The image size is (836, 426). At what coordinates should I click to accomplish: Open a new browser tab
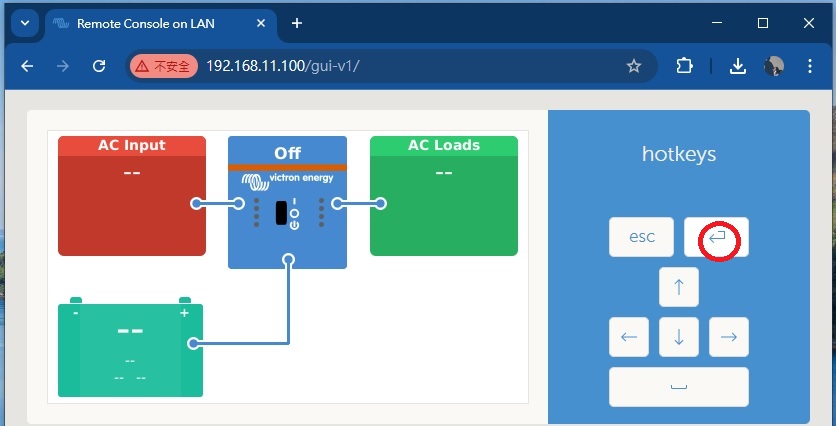(x=297, y=23)
